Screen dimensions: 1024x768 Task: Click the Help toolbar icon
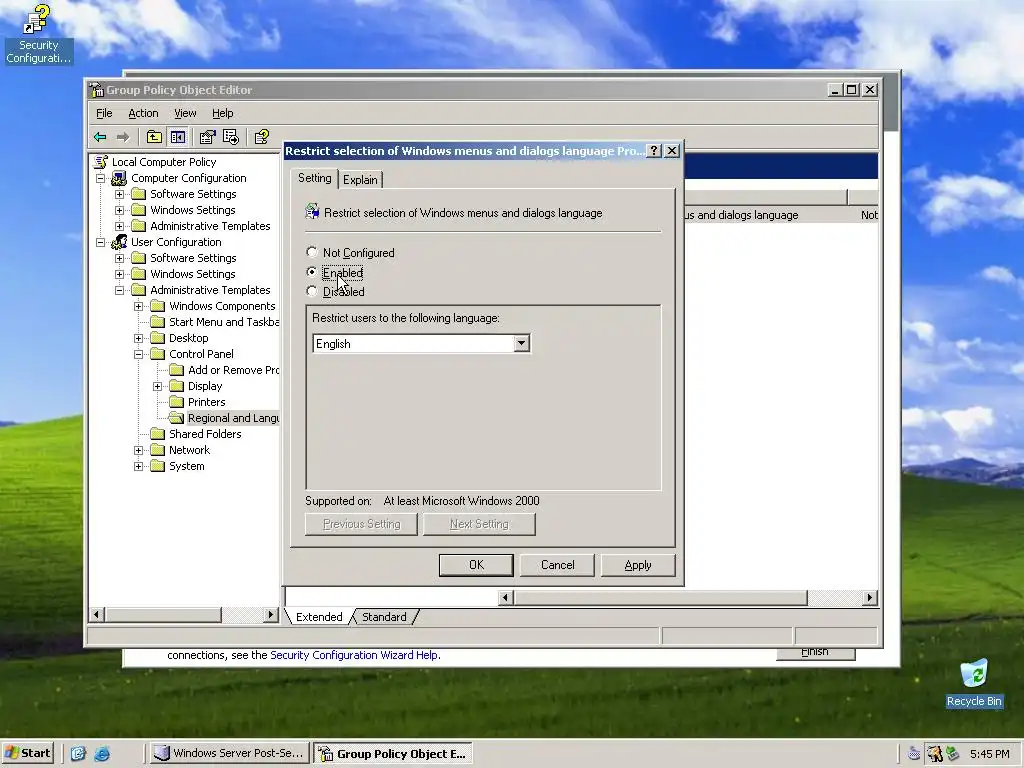(x=262, y=136)
